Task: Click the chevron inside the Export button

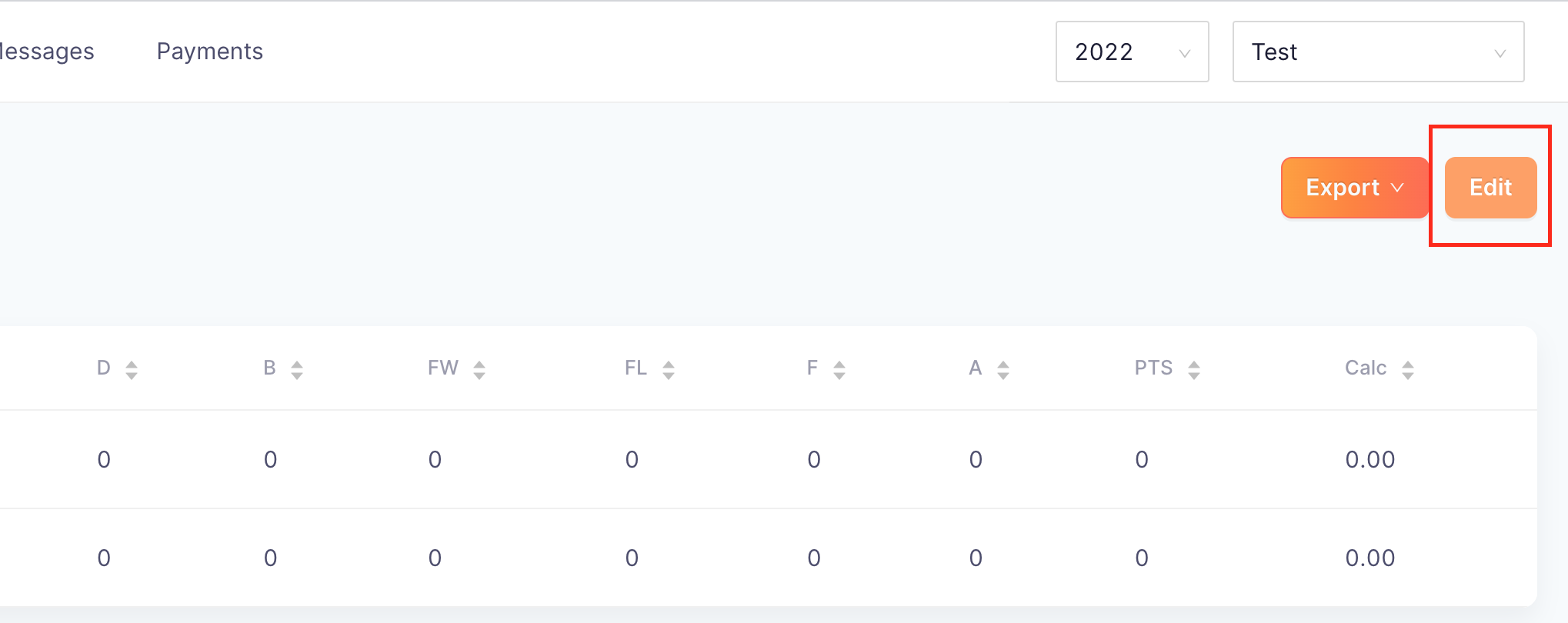Action: click(x=1397, y=188)
